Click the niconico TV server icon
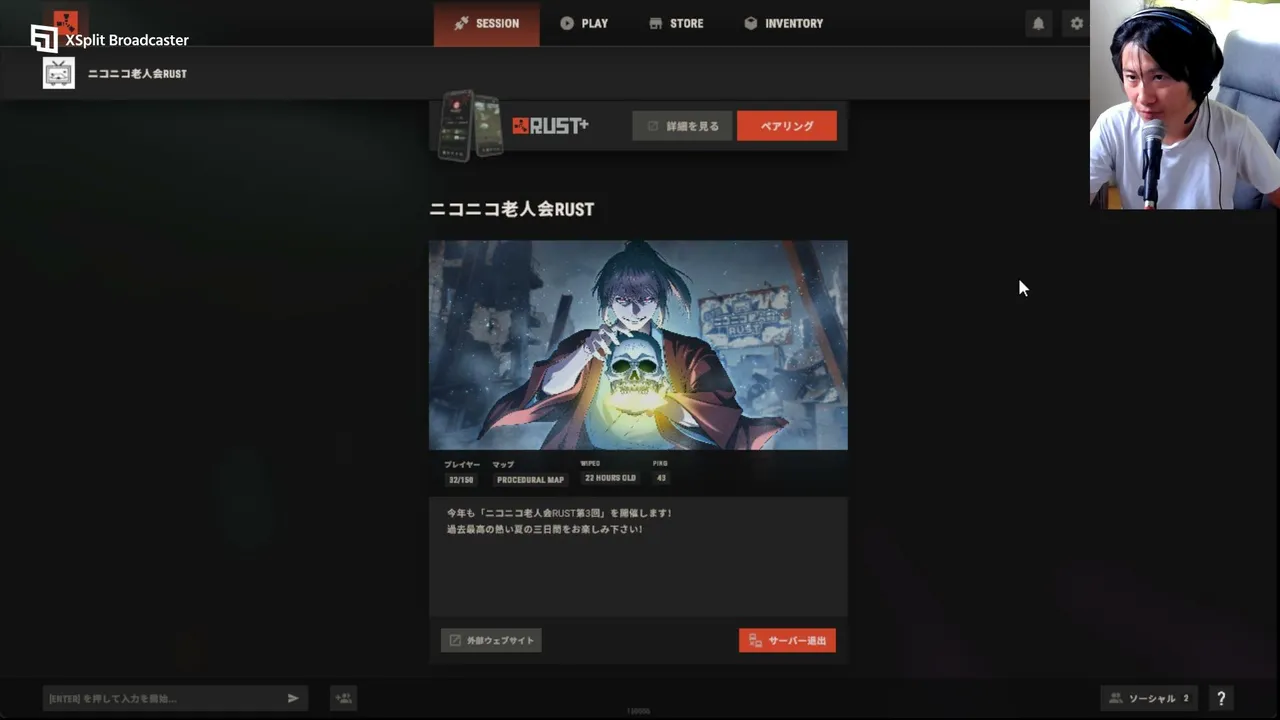The height and width of the screenshot is (720, 1280). (59, 73)
